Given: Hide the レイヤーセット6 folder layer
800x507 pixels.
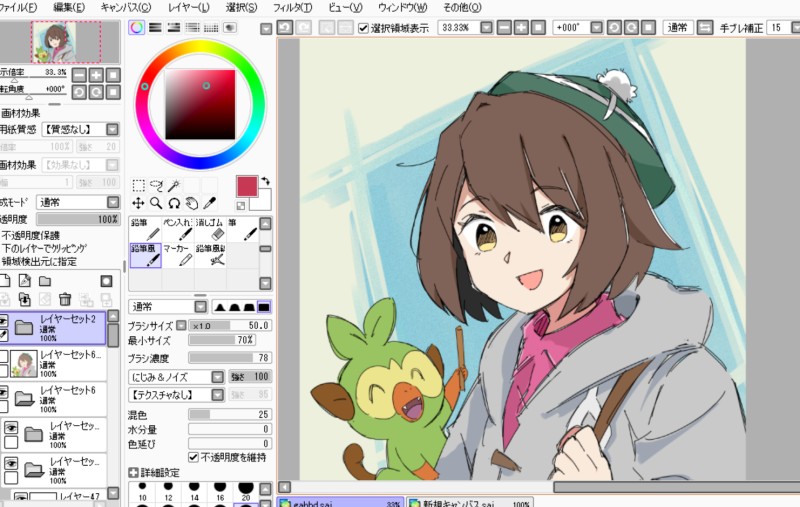Looking at the screenshot, I should (4, 392).
